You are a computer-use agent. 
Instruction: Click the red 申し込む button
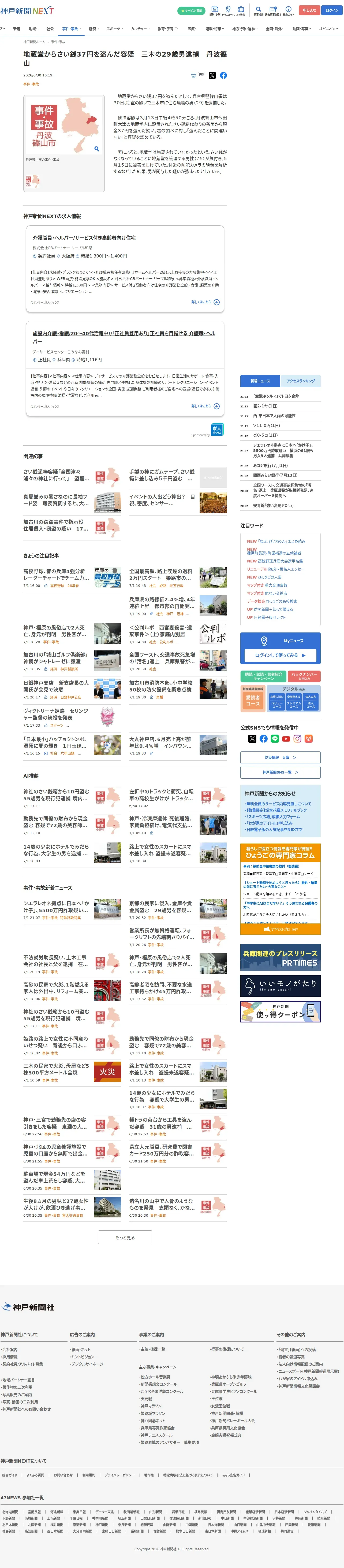pos(309,10)
